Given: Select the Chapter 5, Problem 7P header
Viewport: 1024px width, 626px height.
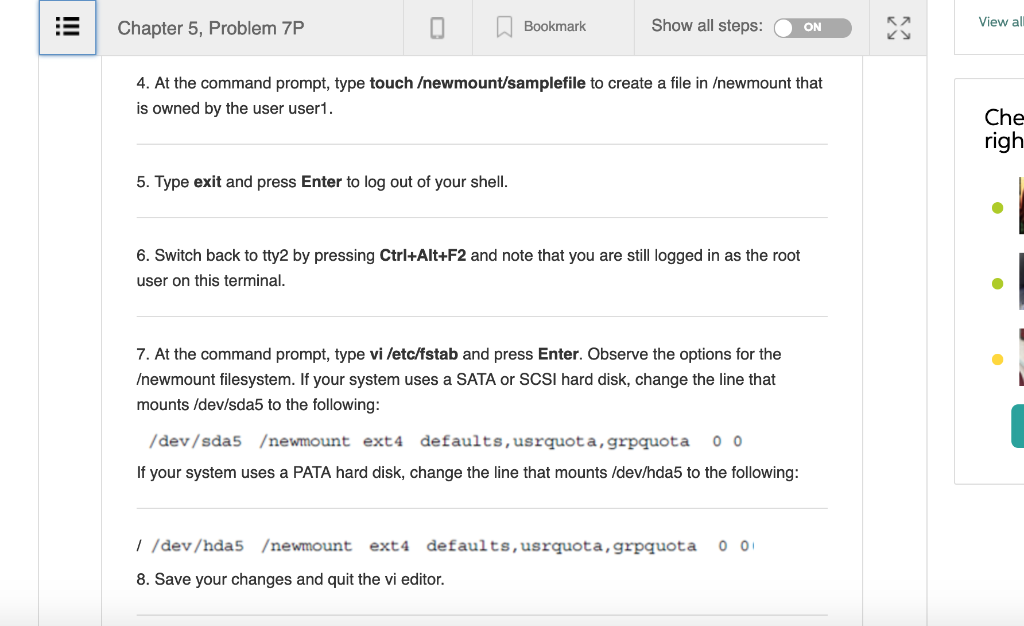Looking at the screenshot, I should tap(212, 28).
